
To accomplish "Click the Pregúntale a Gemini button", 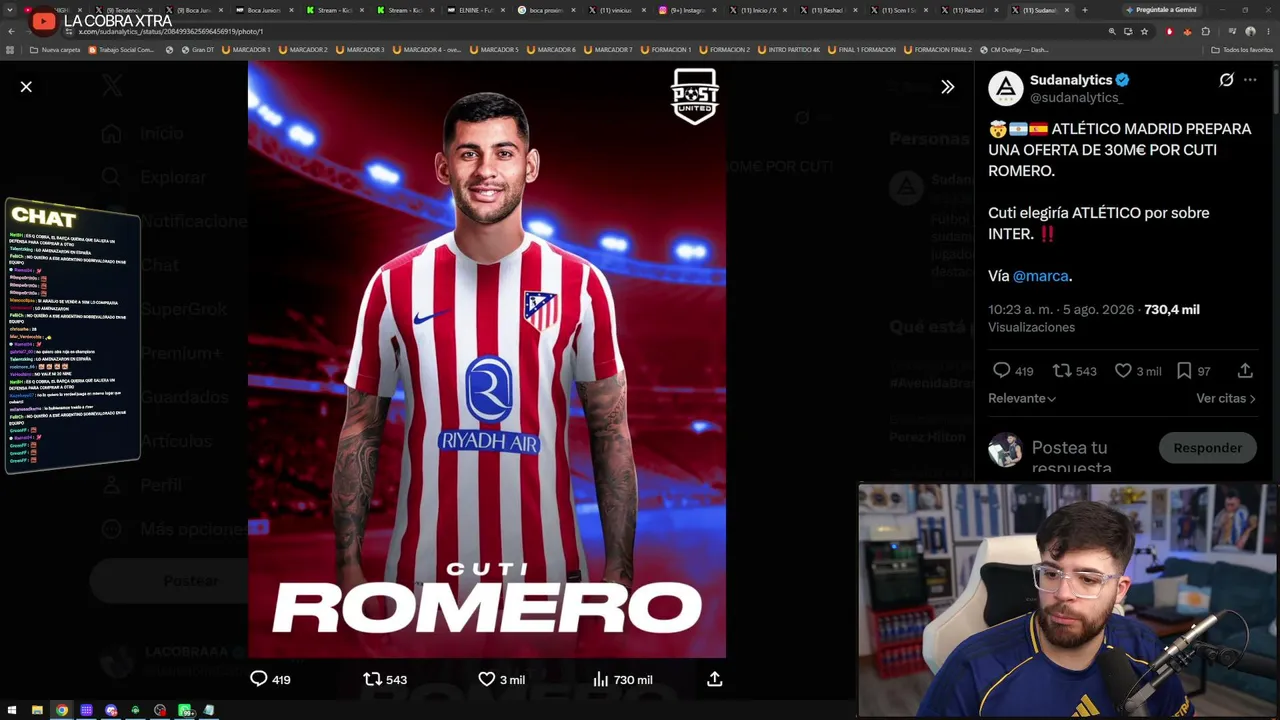I will click(x=1160, y=10).
